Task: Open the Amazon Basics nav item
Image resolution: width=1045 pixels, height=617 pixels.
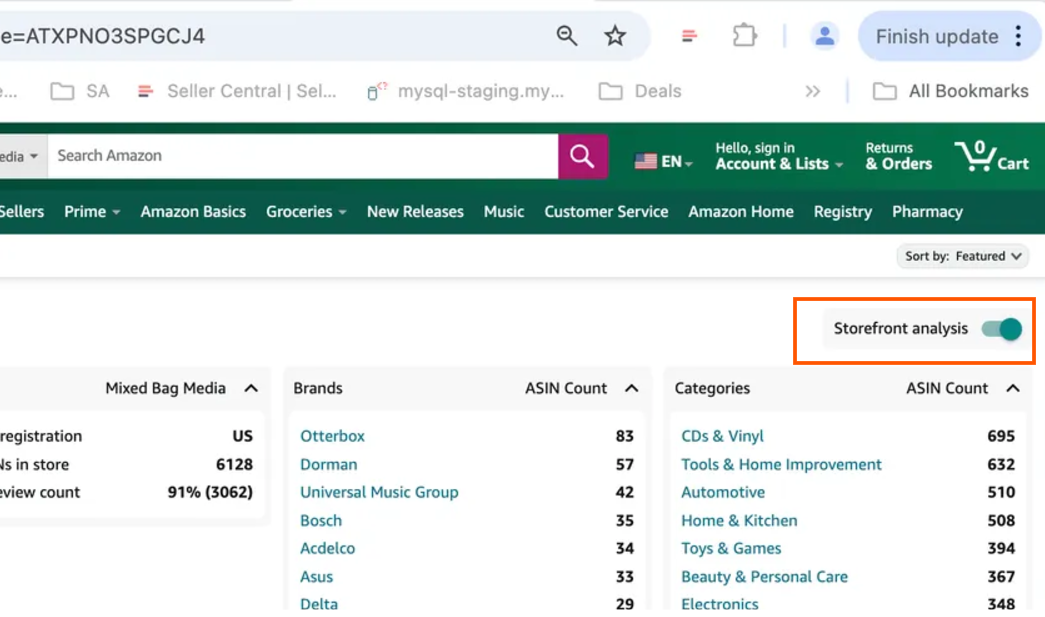Action: [x=193, y=212]
